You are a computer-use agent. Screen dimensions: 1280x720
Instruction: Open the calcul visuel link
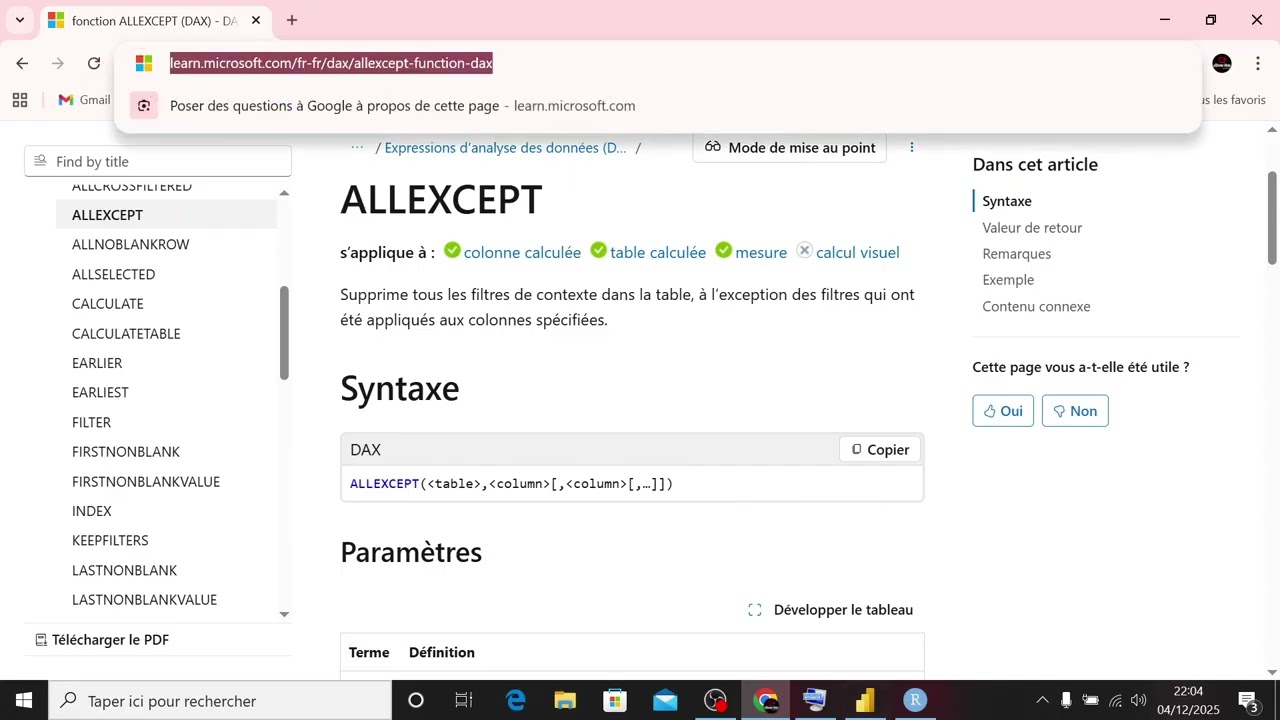click(x=858, y=252)
